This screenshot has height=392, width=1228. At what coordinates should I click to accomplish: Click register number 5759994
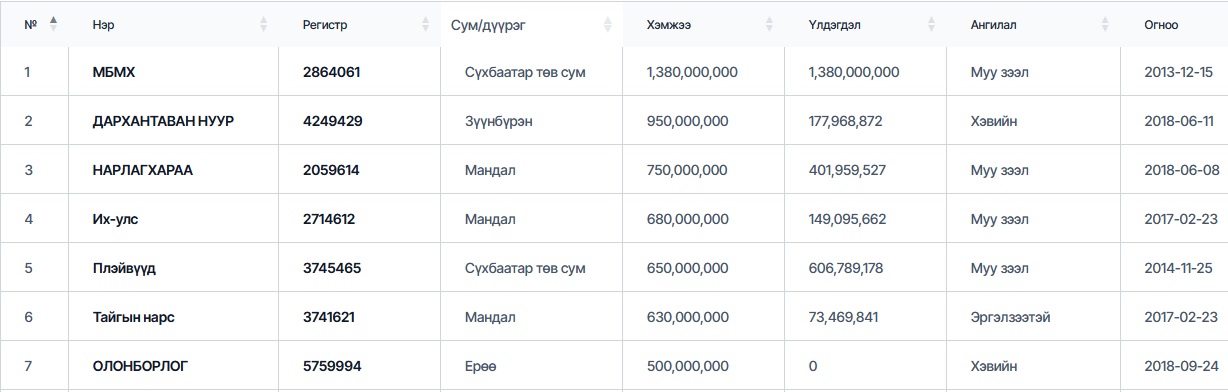(333, 366)
